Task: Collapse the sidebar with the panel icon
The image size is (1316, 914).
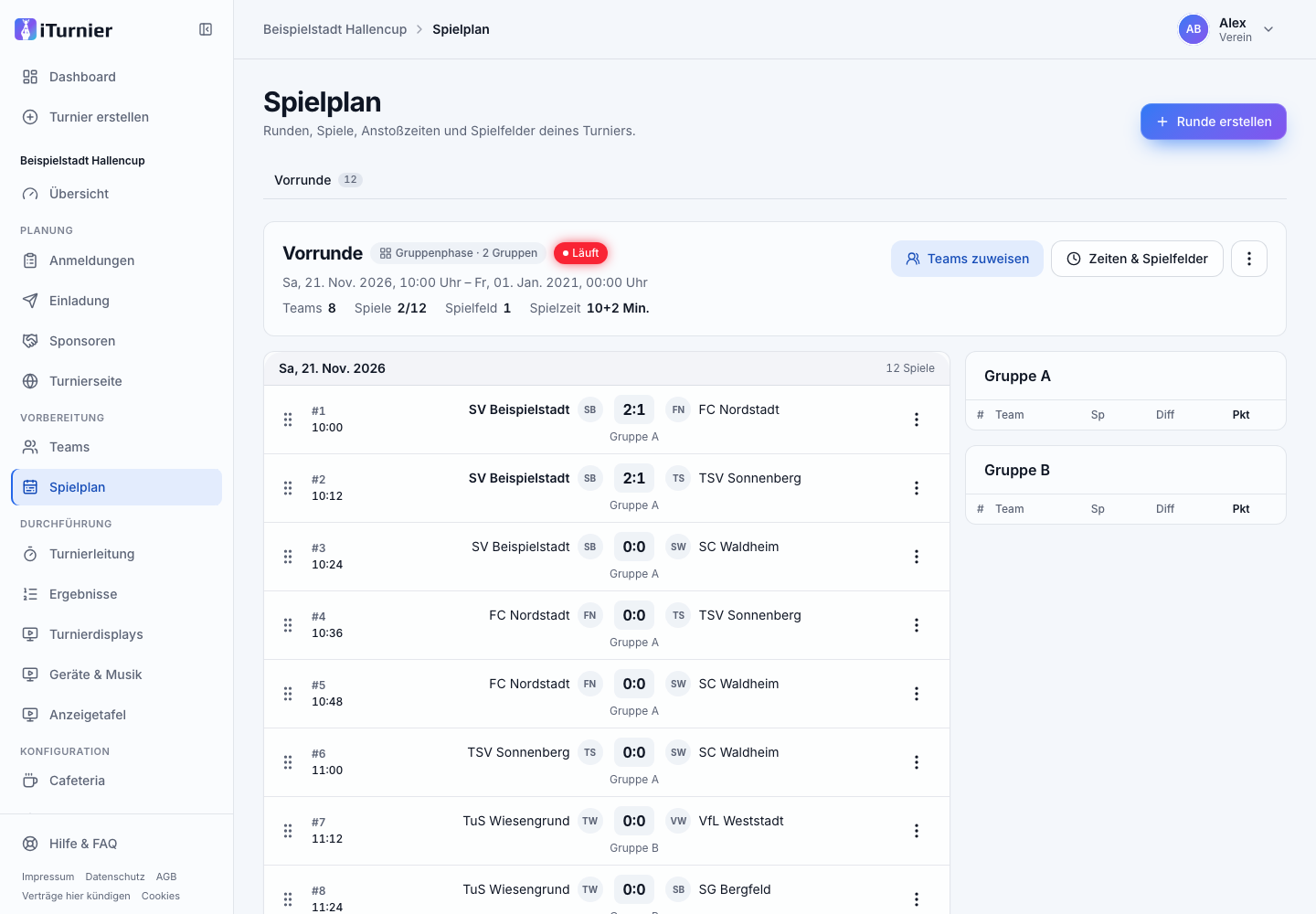Action: click(206, 29)
